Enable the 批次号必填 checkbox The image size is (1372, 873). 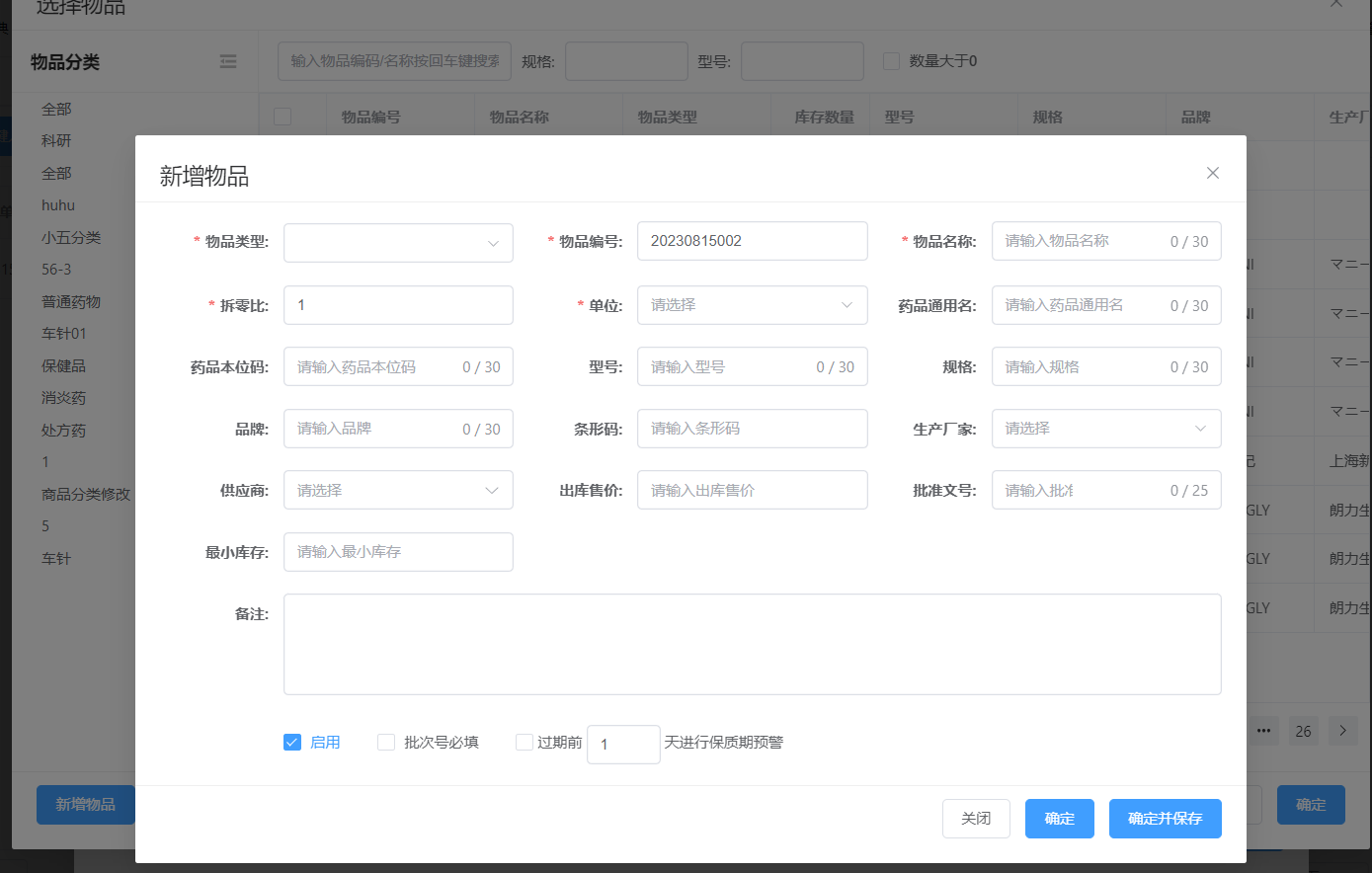pos(386,743)
